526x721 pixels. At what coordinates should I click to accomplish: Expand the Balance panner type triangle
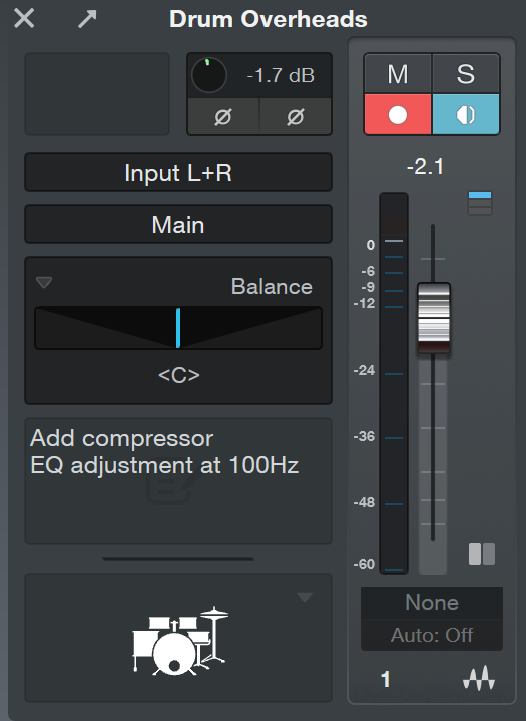(44, 282)
